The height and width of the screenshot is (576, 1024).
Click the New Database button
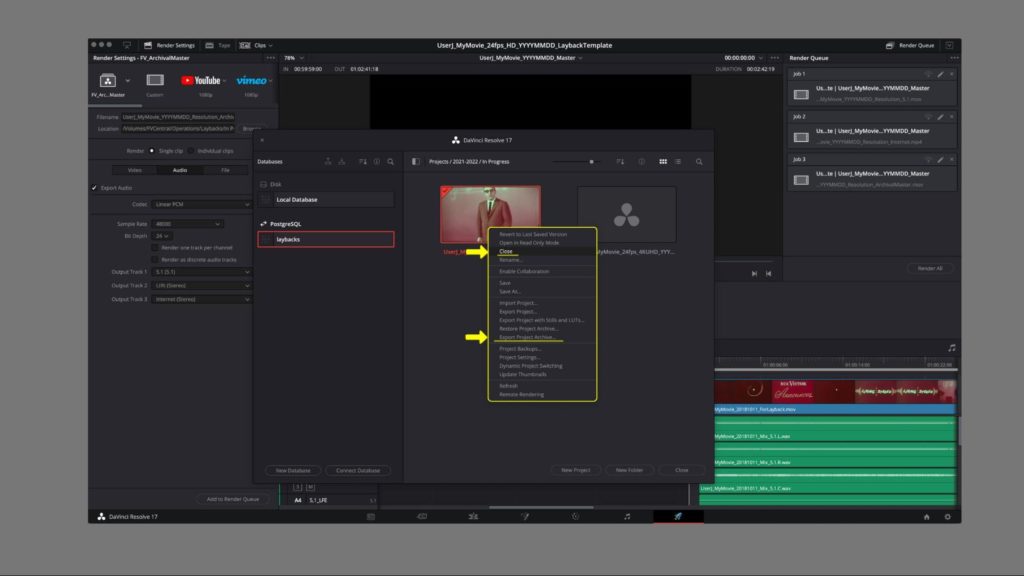[293, 470]
